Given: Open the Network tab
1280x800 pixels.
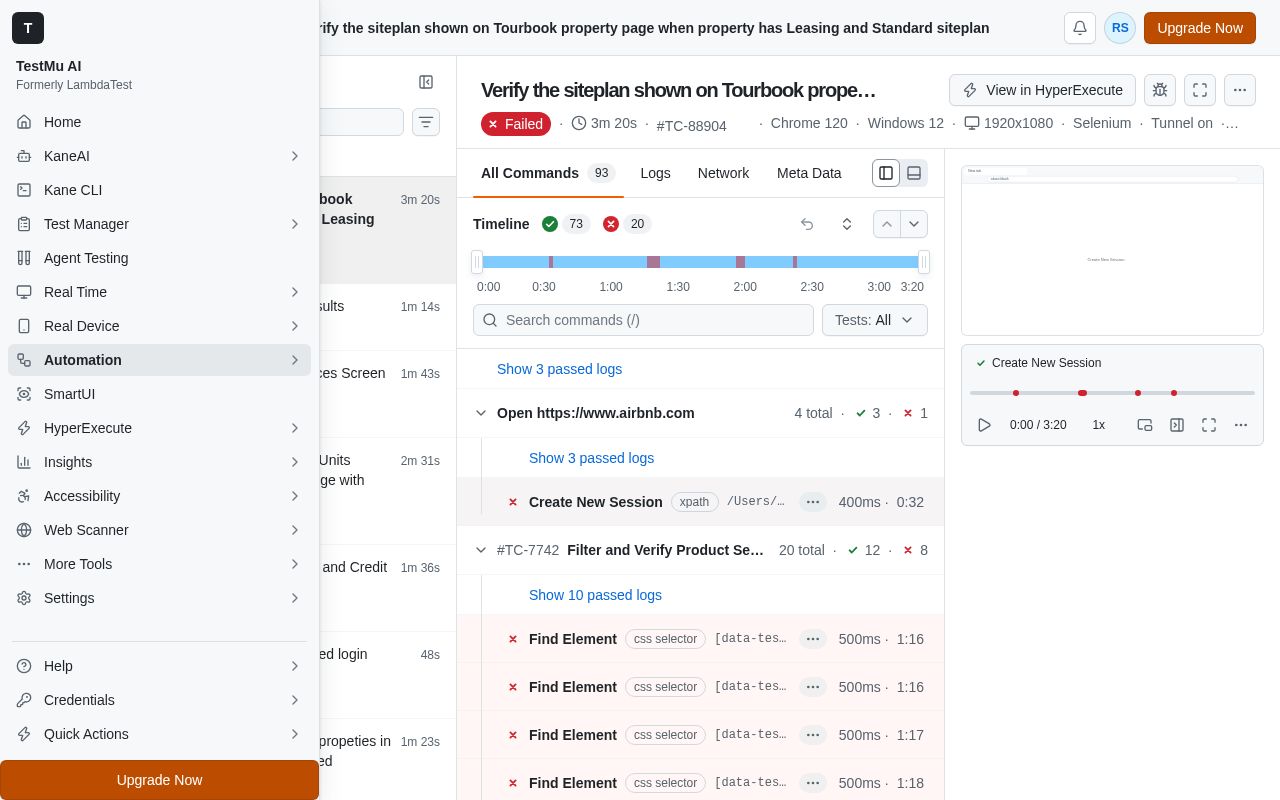Looking at the screenshot, I should 723,173.
